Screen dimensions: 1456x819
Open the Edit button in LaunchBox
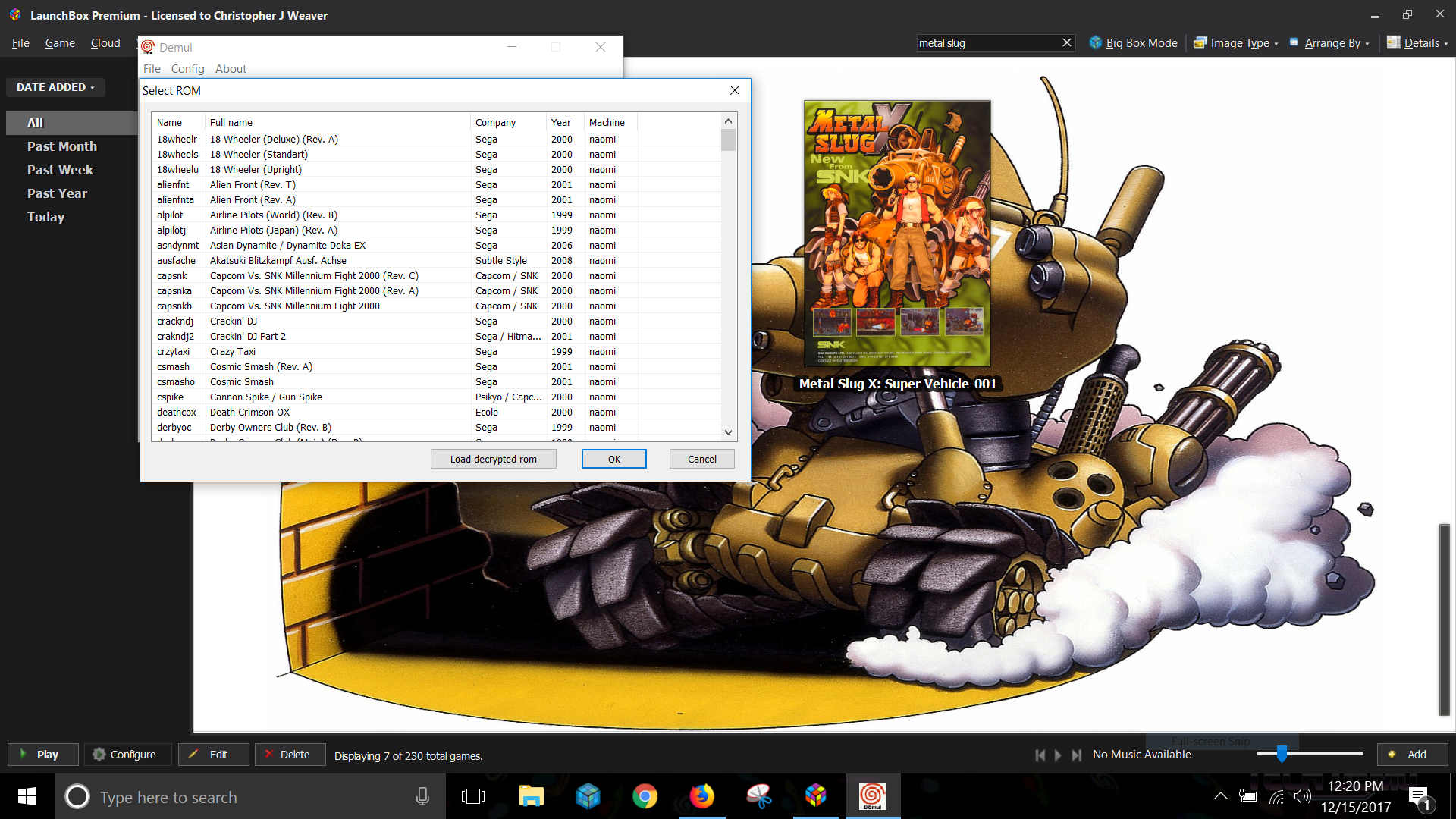pos(213,755)
